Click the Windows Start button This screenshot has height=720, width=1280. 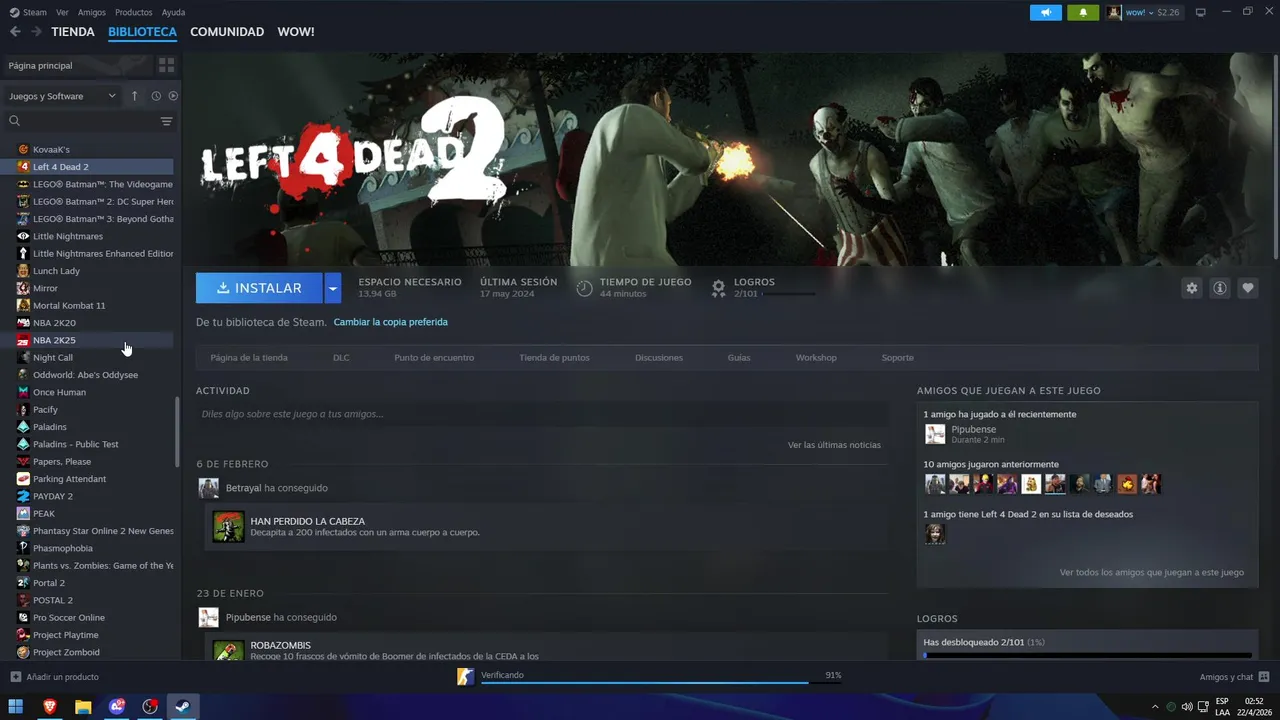16,707
